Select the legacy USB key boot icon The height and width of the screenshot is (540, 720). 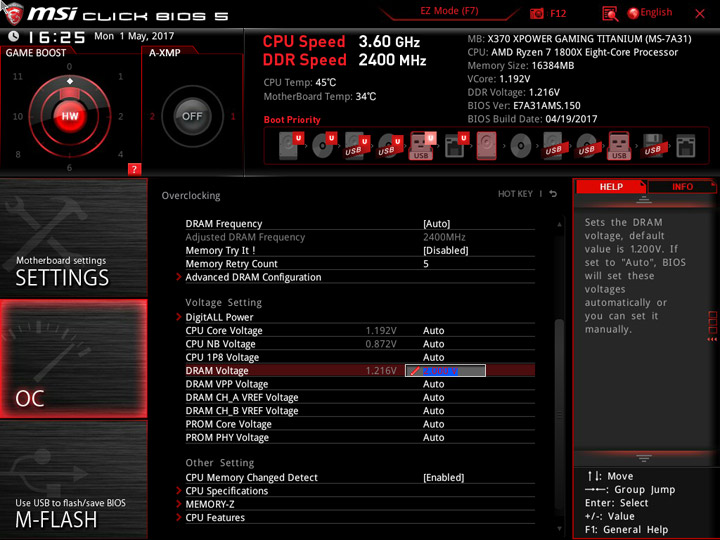619,146
